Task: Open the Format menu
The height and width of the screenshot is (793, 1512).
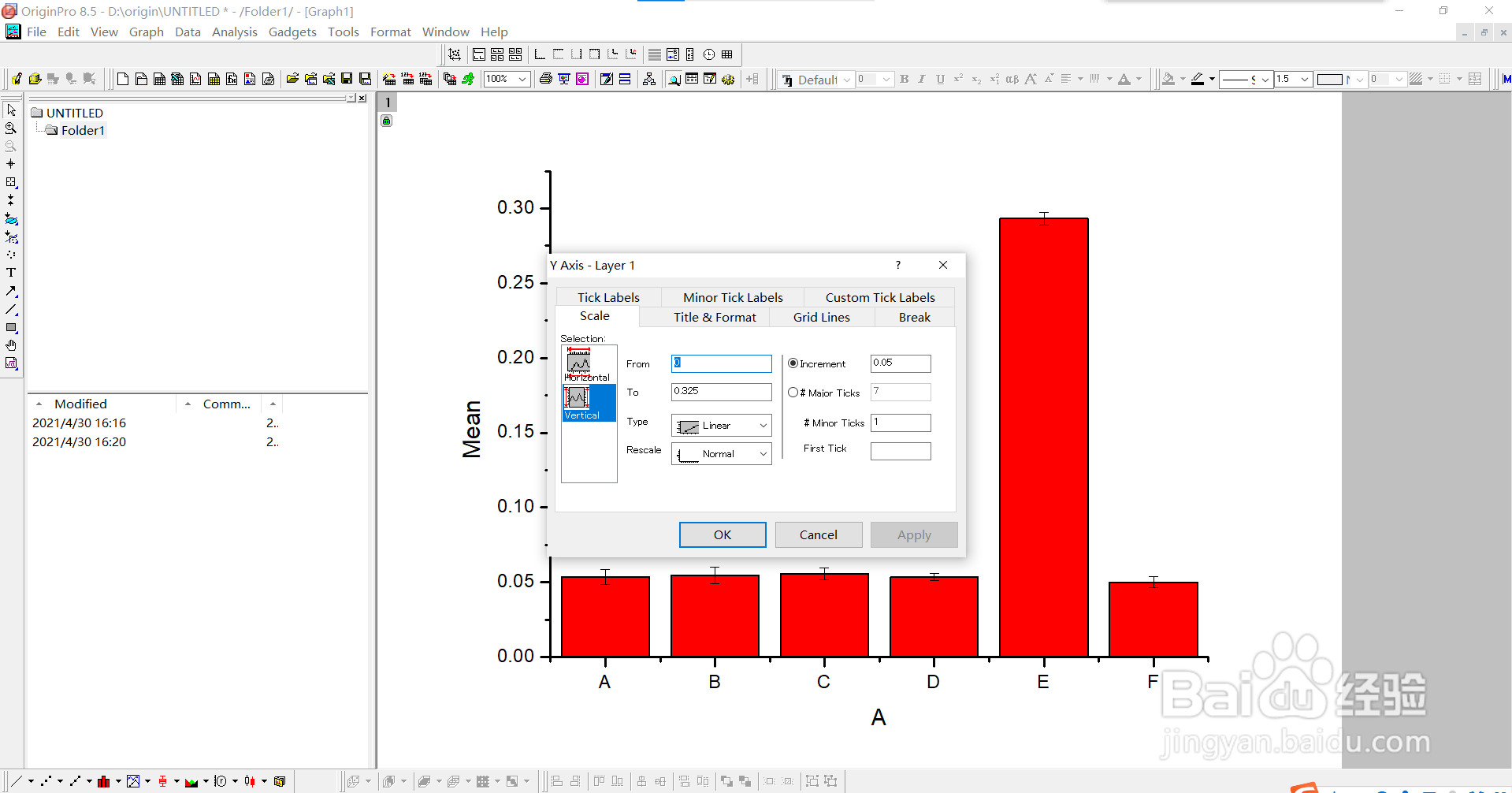Action: (391, 32)
